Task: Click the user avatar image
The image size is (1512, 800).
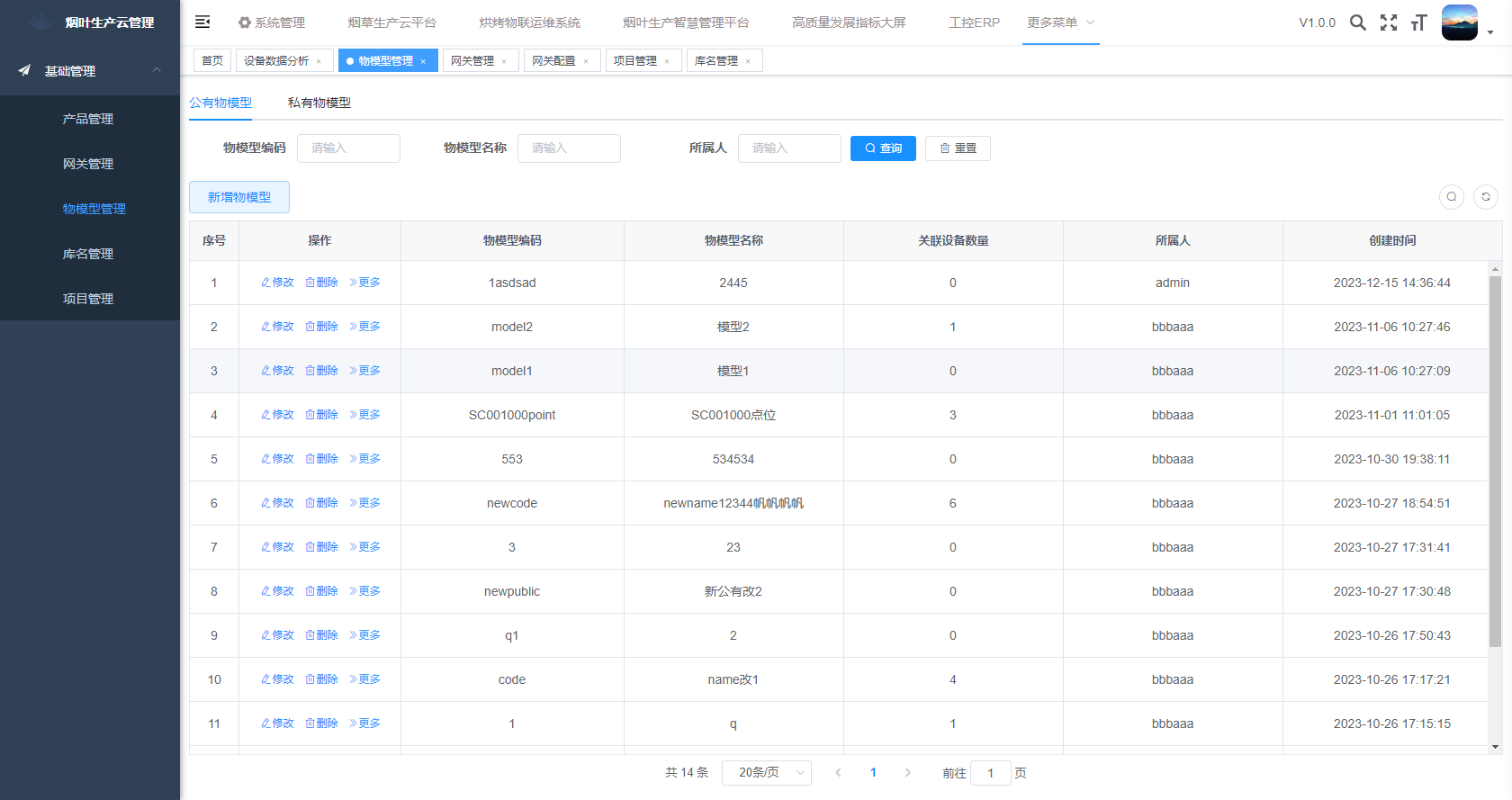Action: point(1459,22)
